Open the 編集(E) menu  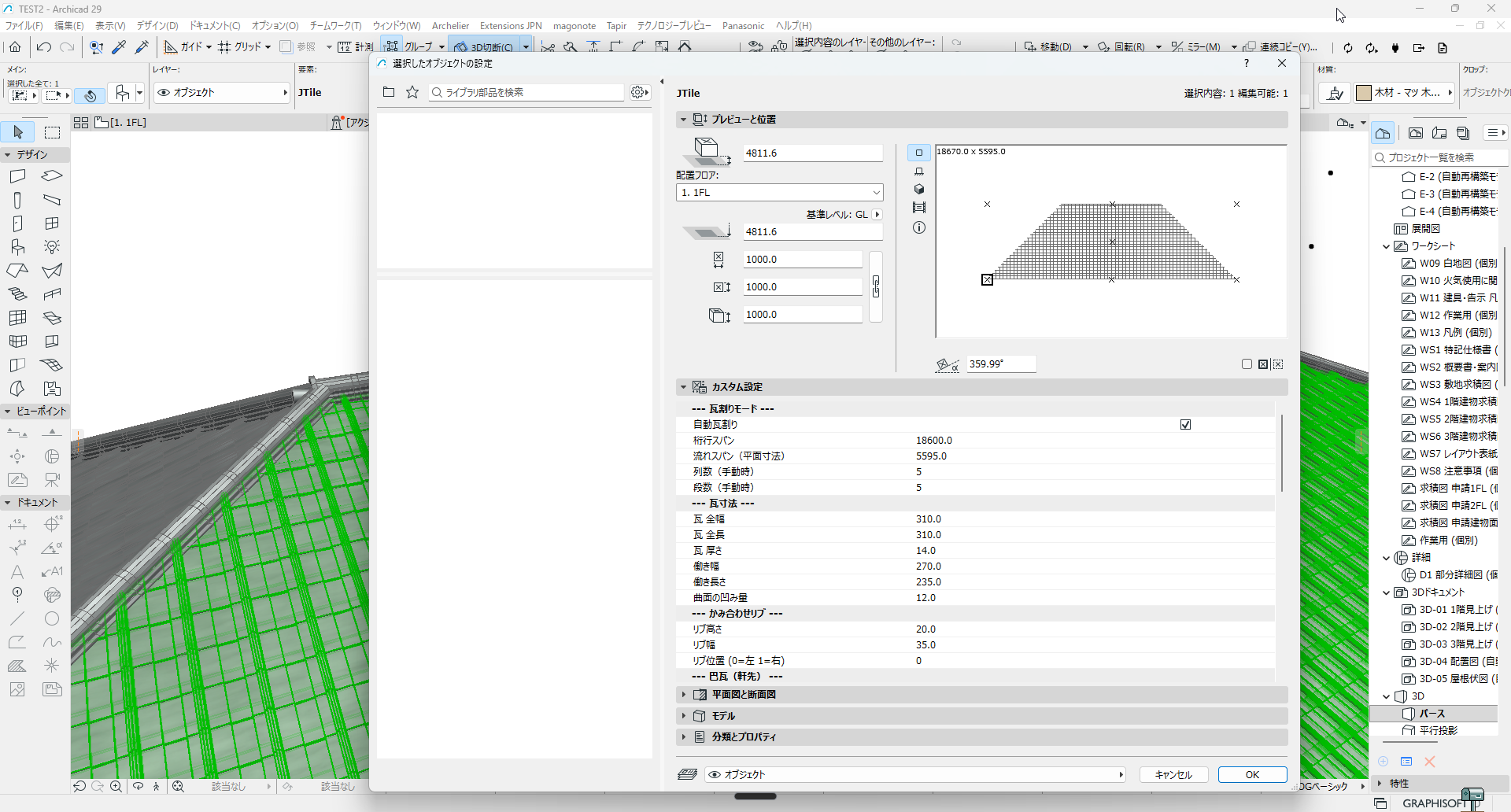69,26
